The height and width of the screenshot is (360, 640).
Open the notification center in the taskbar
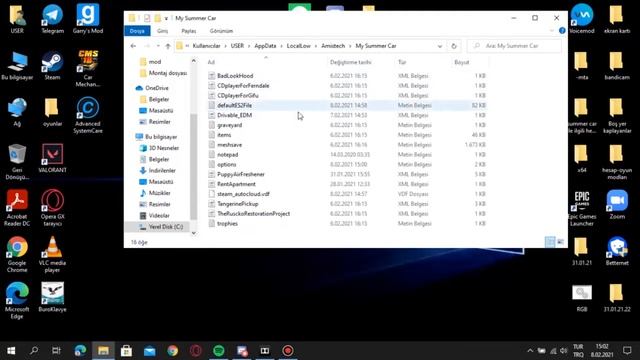click(x=627, y=351)
